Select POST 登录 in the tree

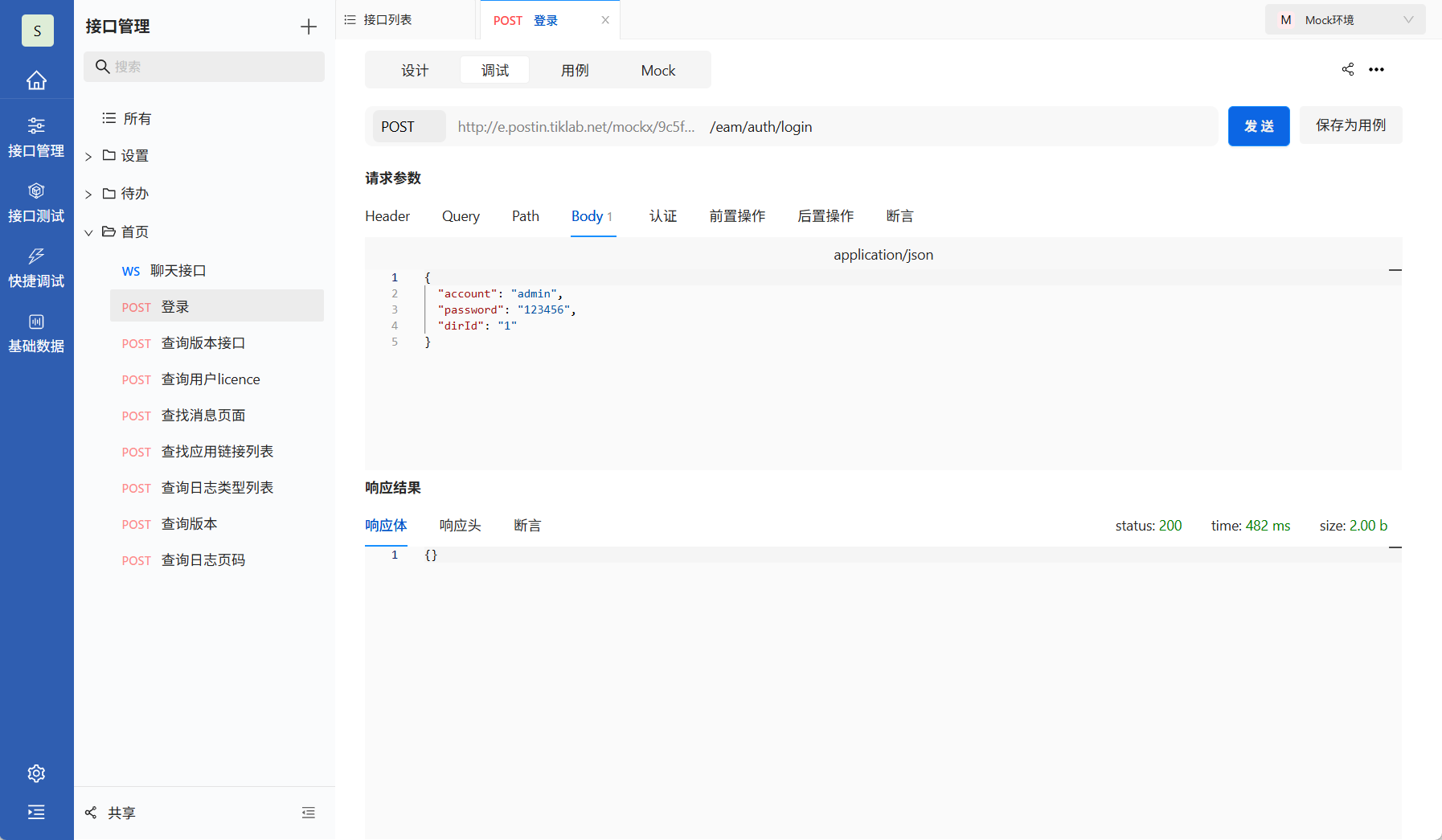click(217, 306)
